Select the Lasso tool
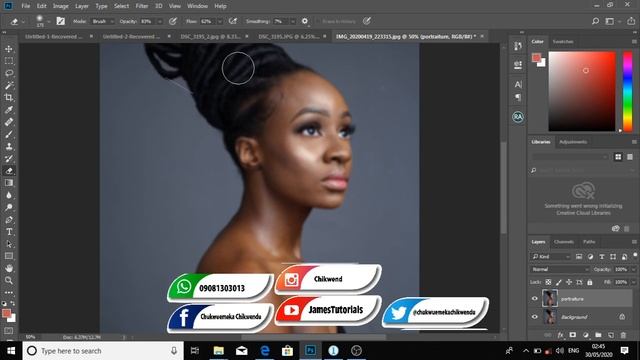 pos(9,73)
